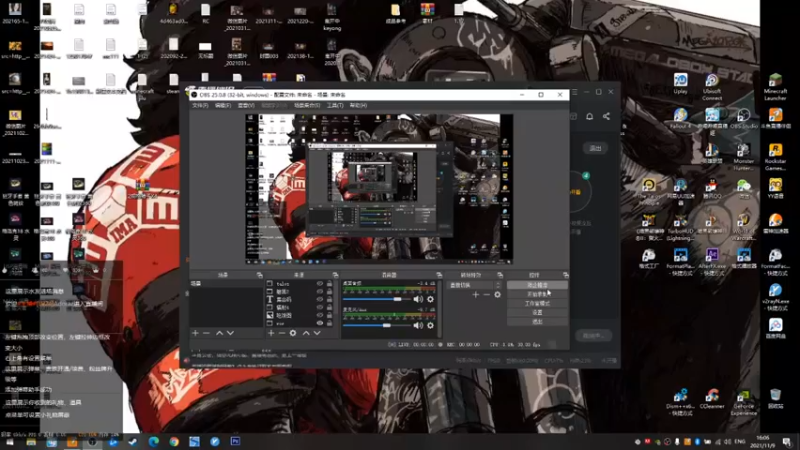Open the Ubisoft Connect desktop icon
This screenshot has width=800, height=450.
coord(712,87)
